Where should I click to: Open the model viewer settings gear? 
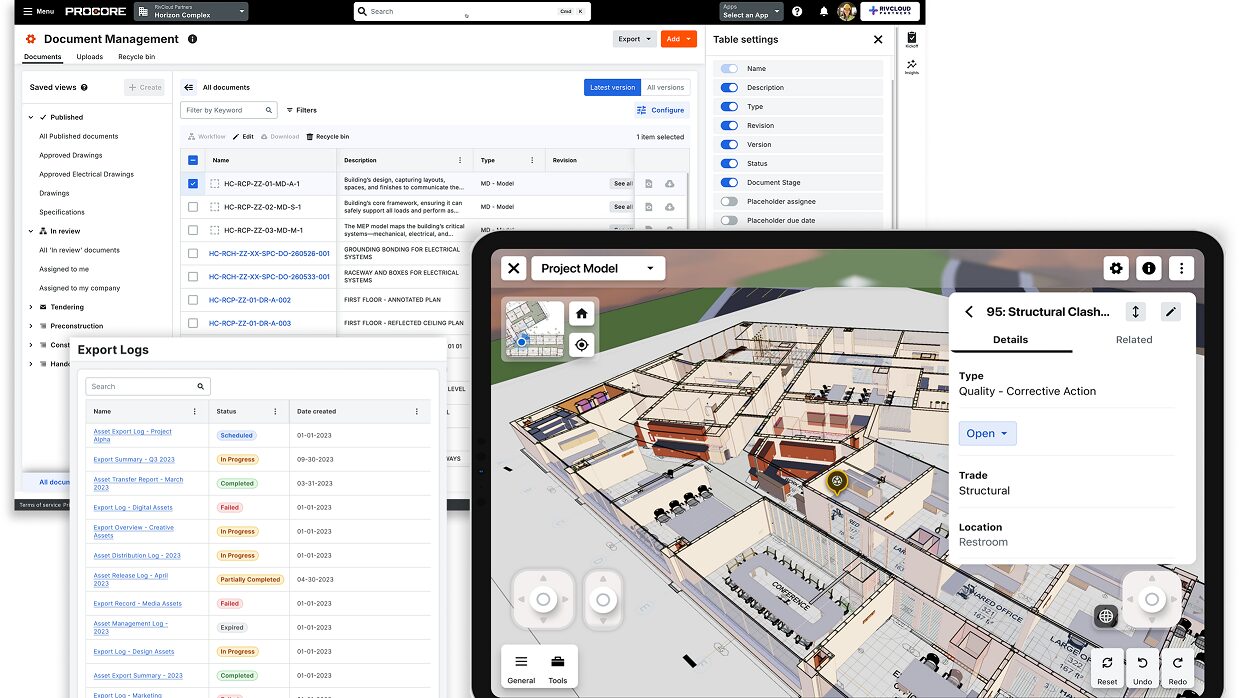tap(1116, 268)
